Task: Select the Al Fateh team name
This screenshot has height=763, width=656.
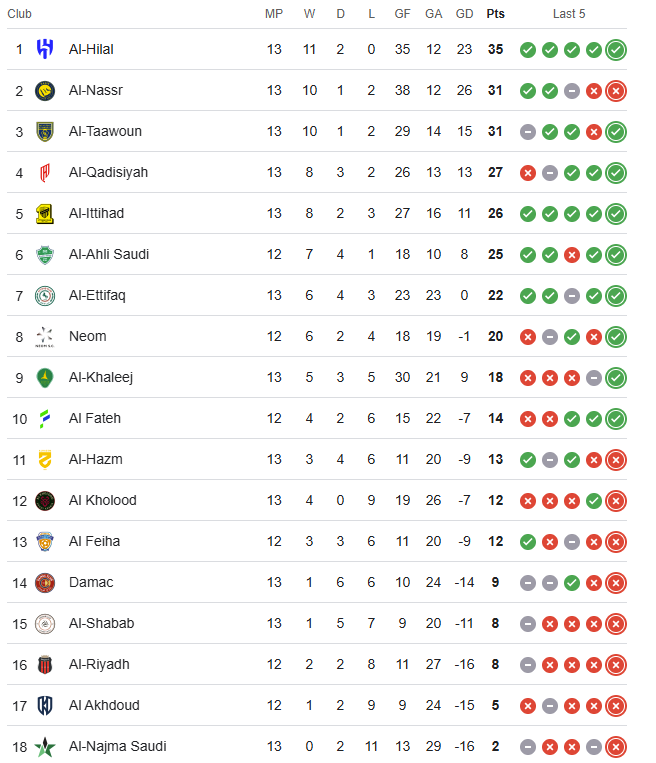Action: (94, 418)
